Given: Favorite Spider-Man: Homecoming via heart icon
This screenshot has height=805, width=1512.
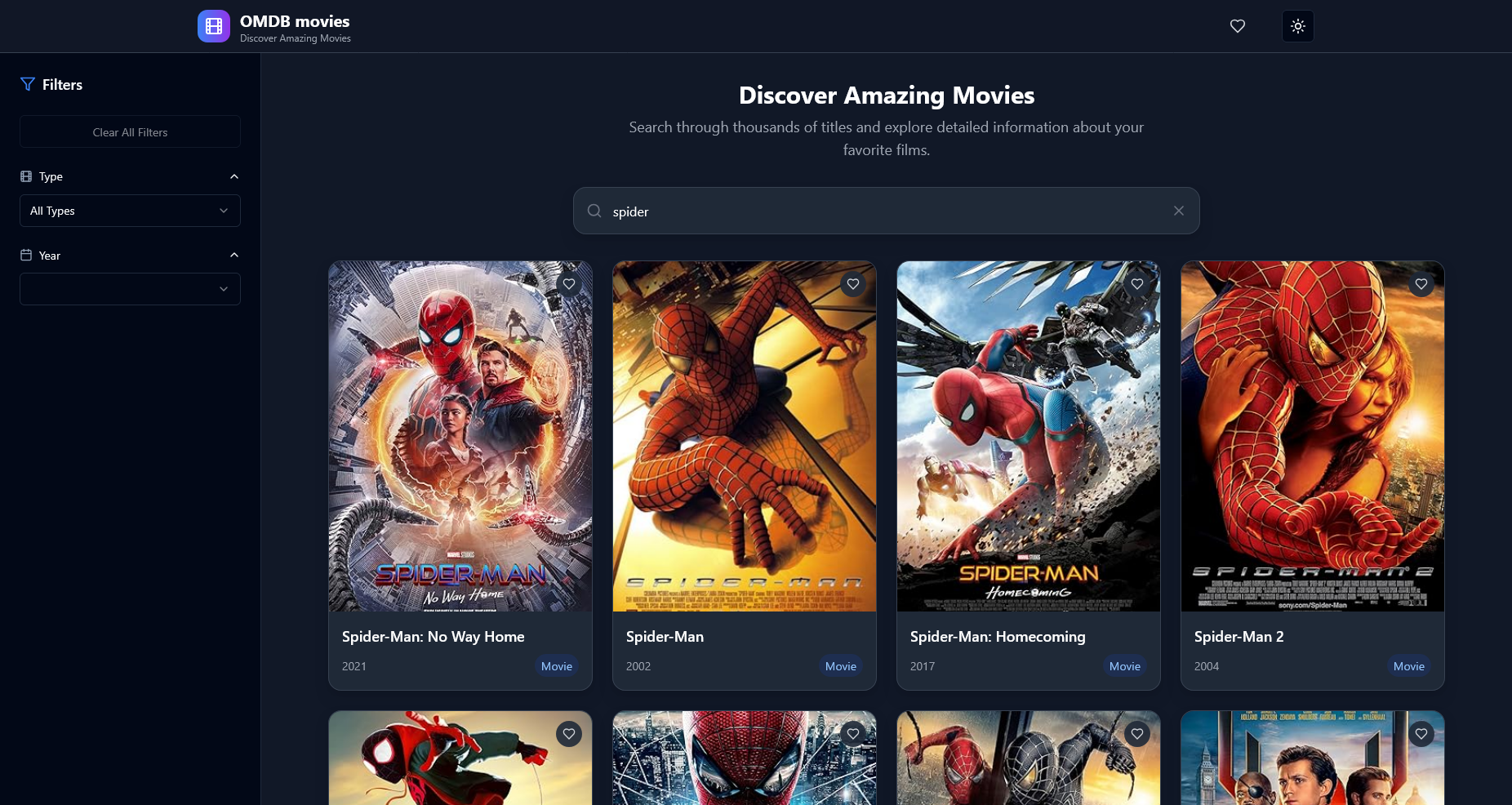Looking at the screenshot, I should pyautogui.click(x=1136, y=284).
